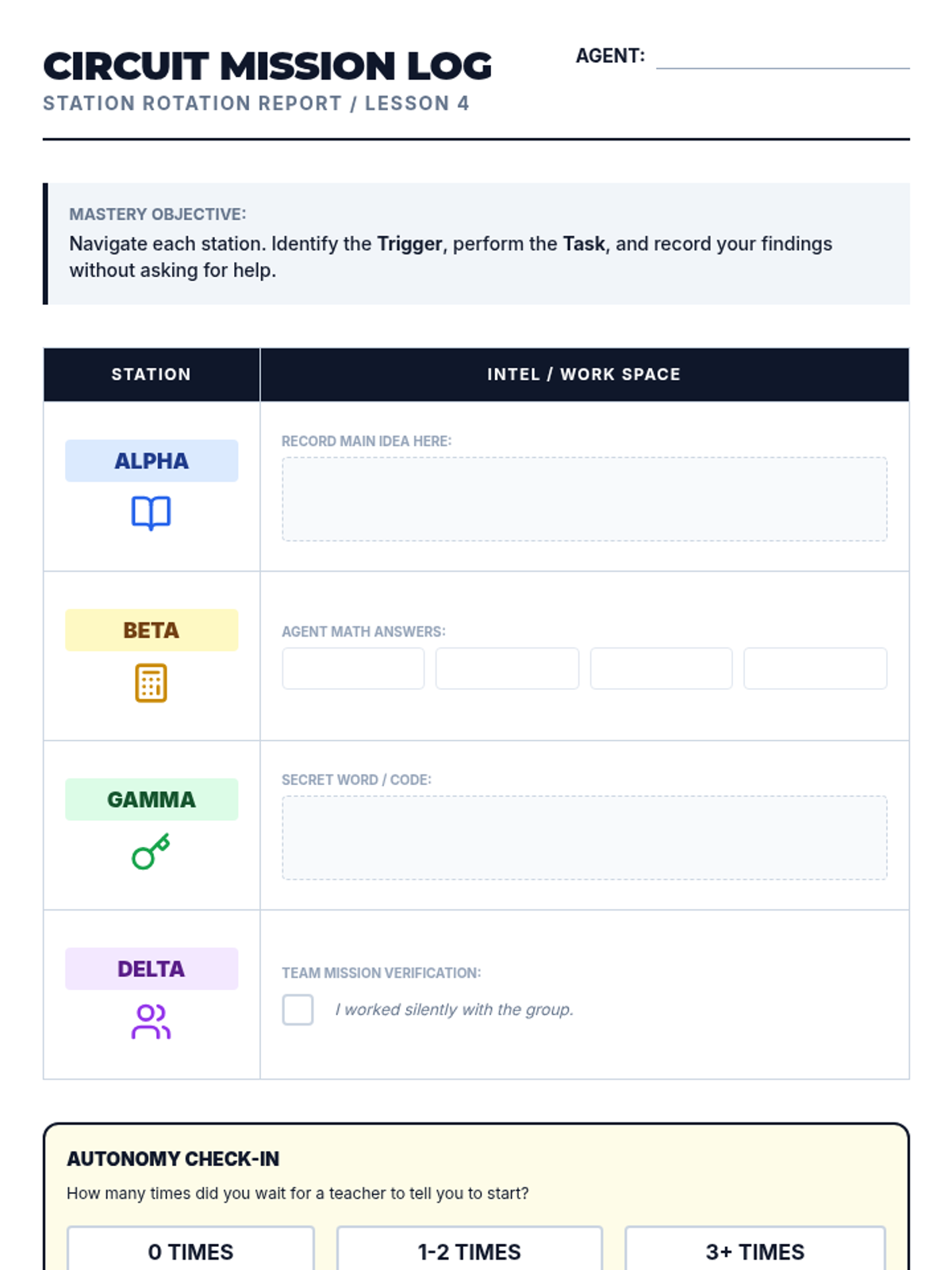
Task: Click the BETA station badge
Action: 152,630
